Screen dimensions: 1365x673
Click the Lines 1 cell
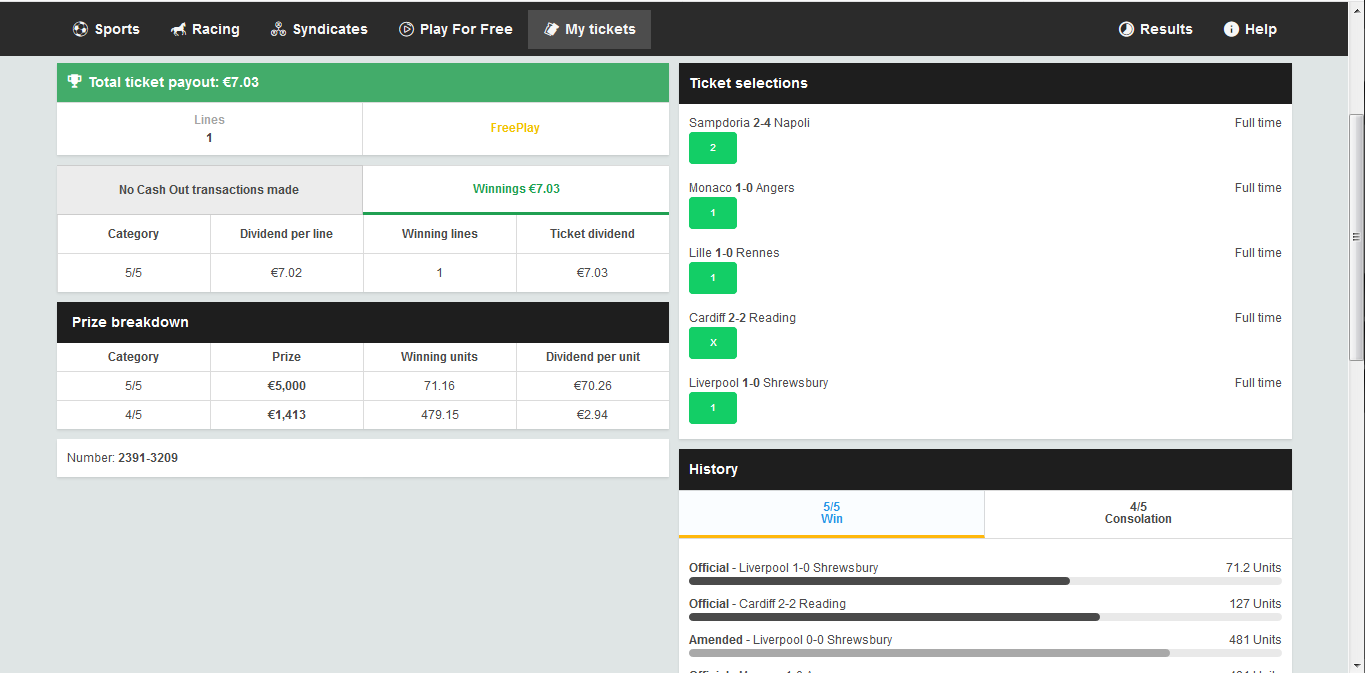coord(209,129)
